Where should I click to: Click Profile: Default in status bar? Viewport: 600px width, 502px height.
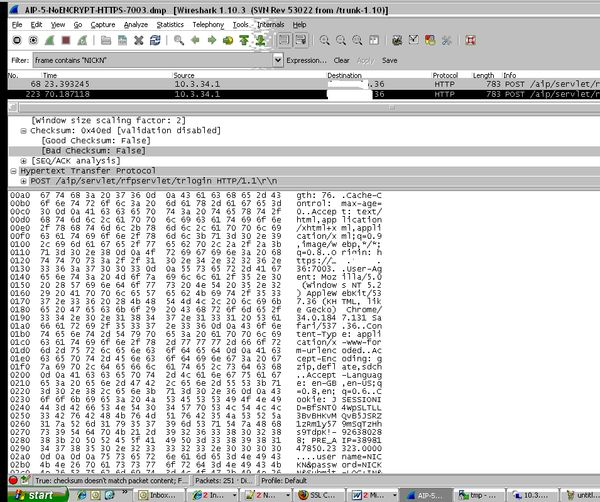pos(284,481)
